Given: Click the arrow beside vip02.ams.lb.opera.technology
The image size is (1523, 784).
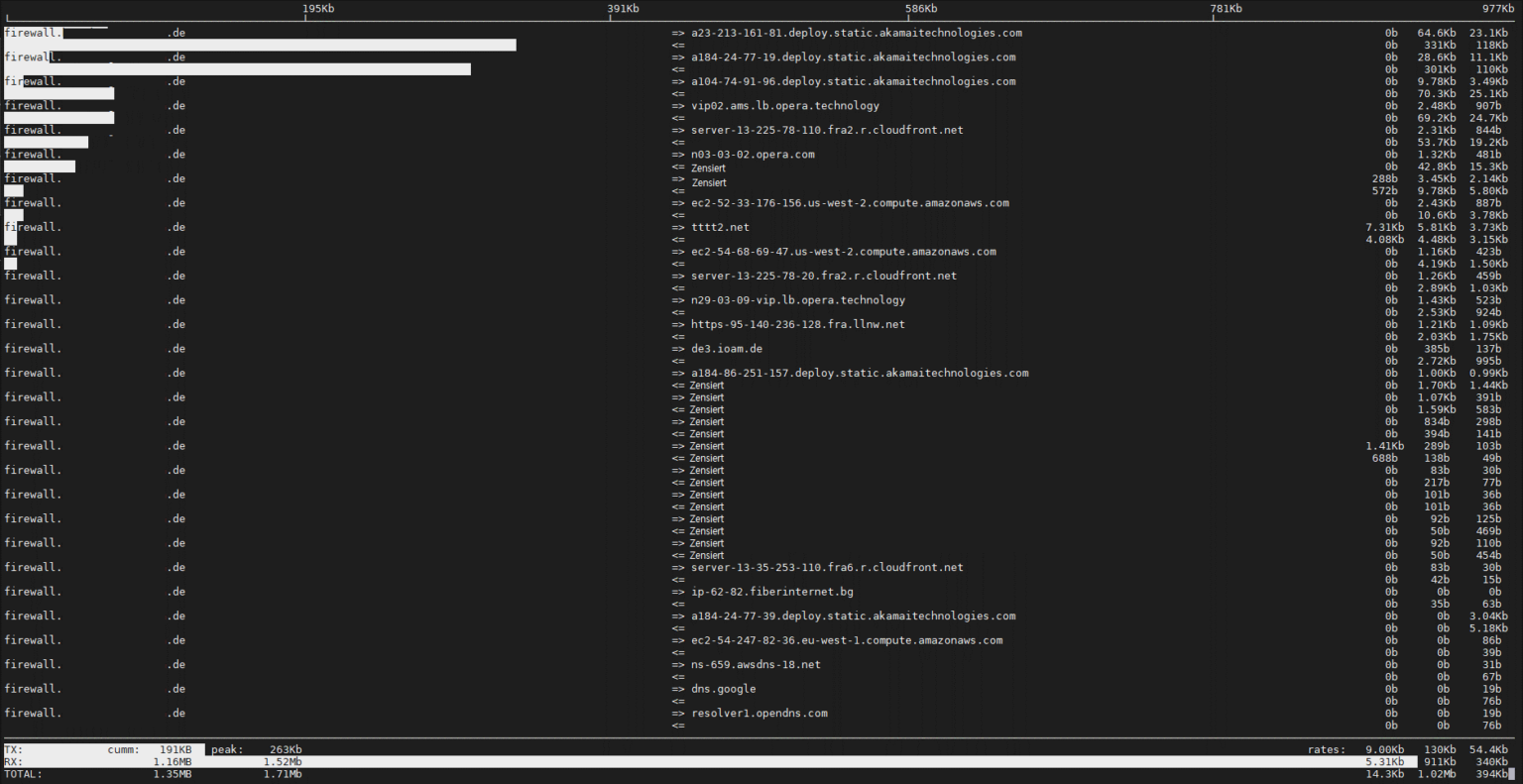Looking at the screenshot, I should [x=680, y=105].
